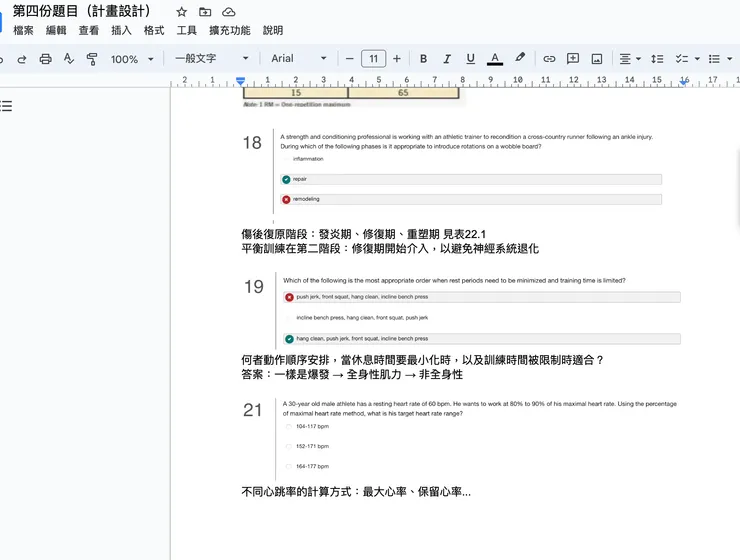Viewport: 740px width, 560px height.
Task: Select the remodeling answer option
Action: click(x=471, y=199)
